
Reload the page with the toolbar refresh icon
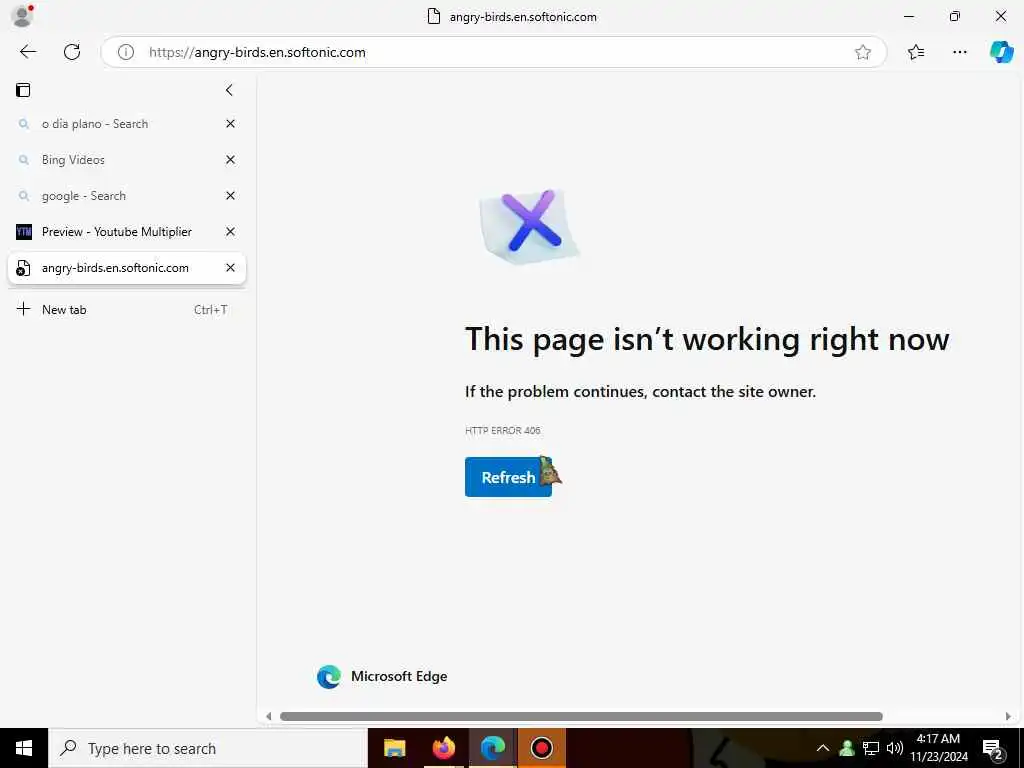click(x=72, y=52)
